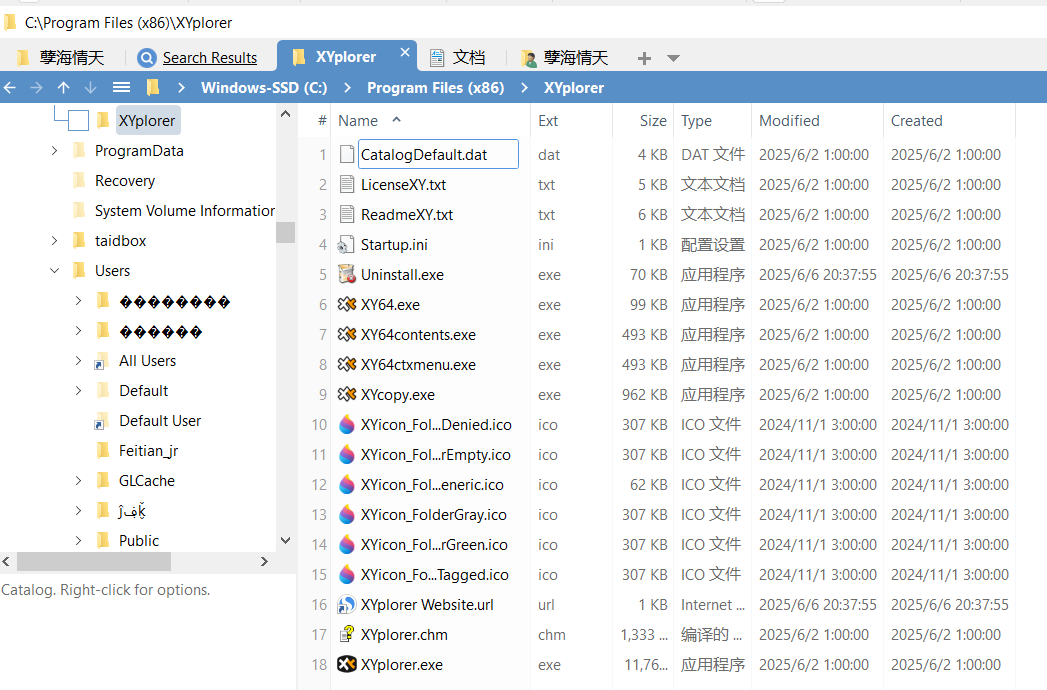The height and width of the screenshot is (690, 1047).
Task: Expand the All Users tree node
Action: [78, 361]
